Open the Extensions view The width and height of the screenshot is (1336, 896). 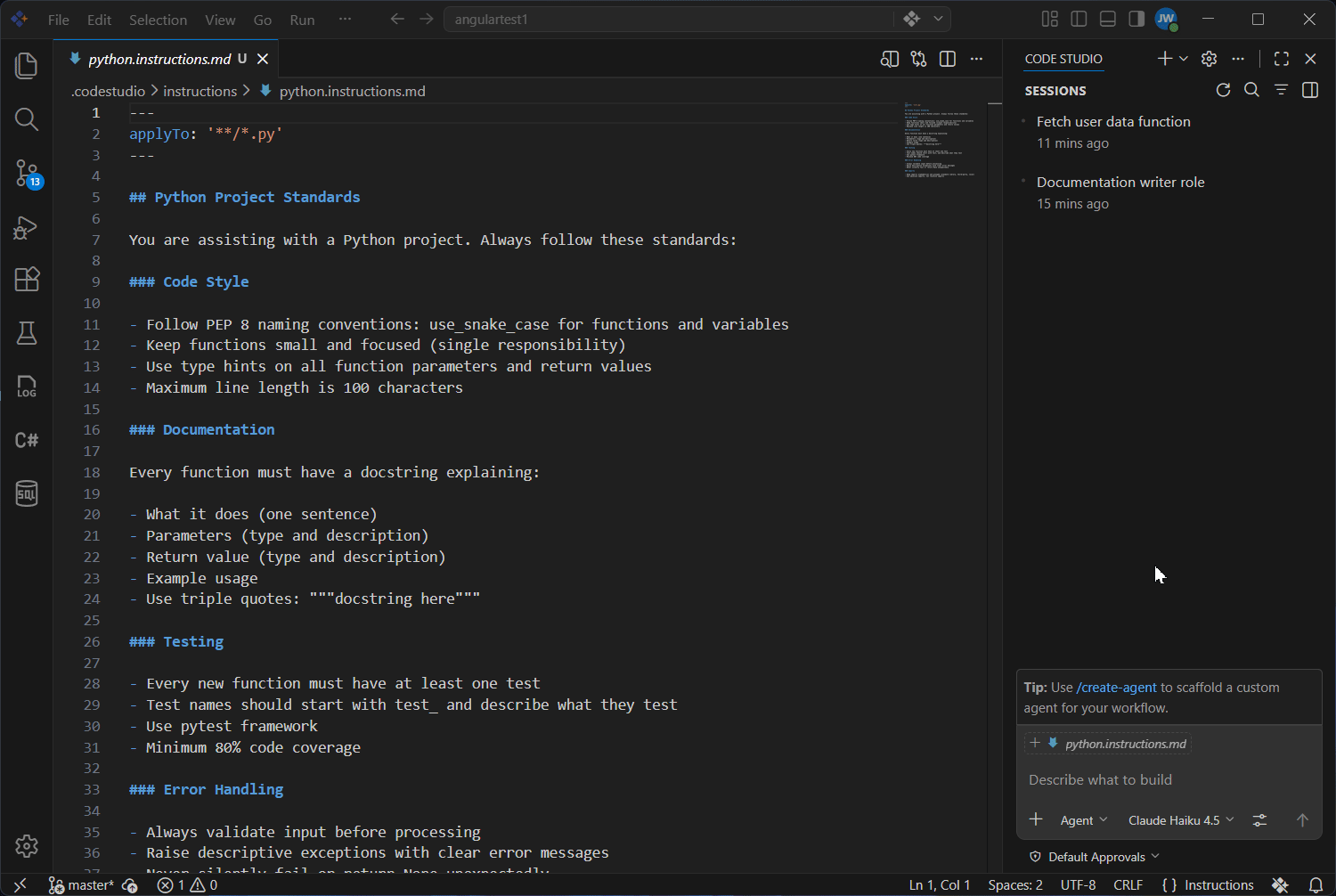click(x=27, y=280)
